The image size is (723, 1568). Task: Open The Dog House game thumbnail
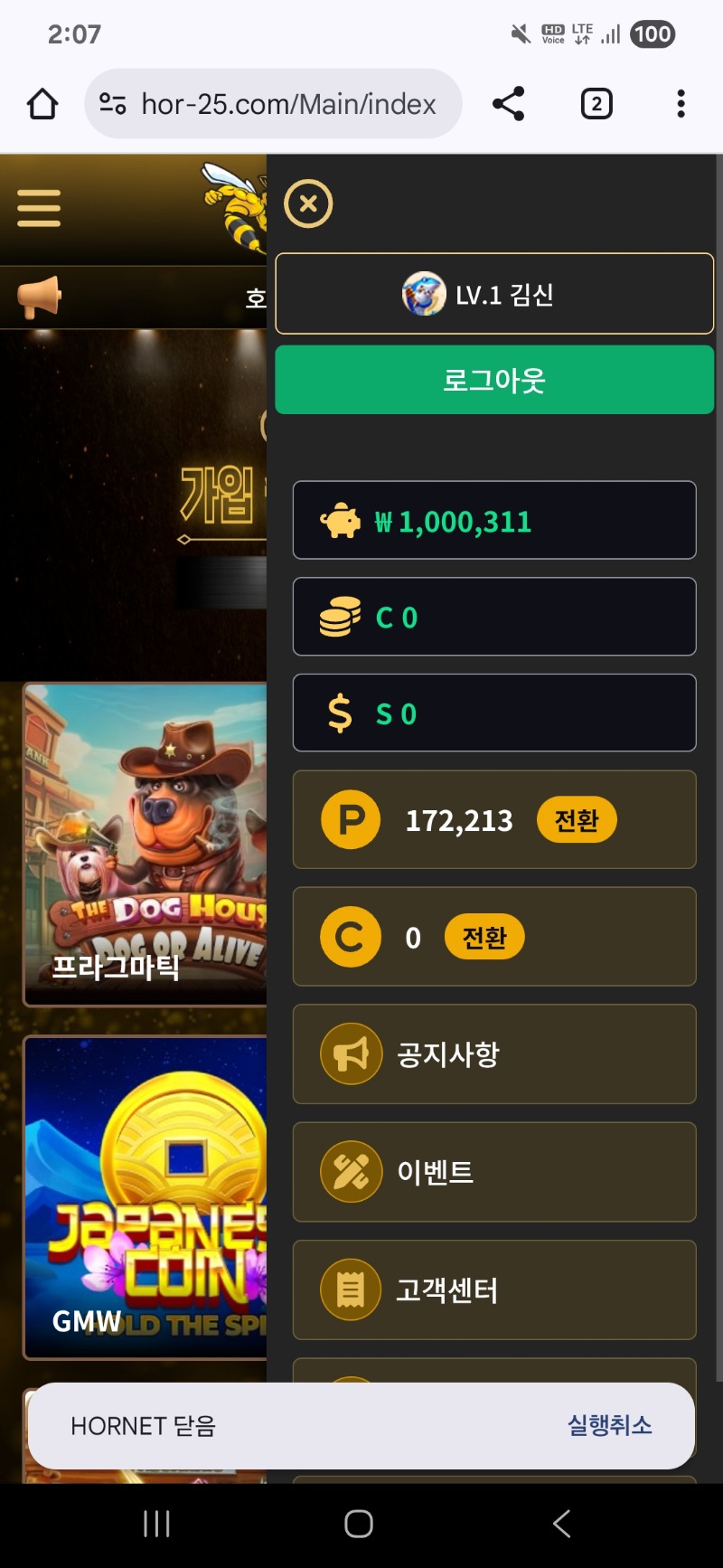pos(146,845)
